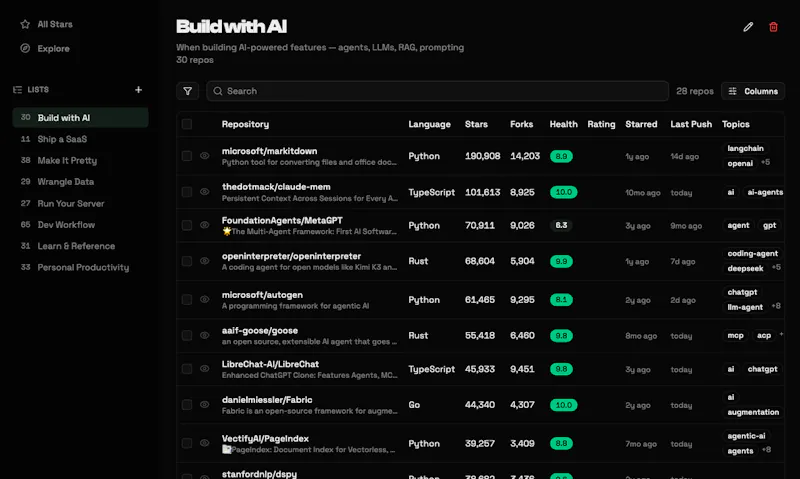The image size is (800, 479).
Task: Select the Ship a SaaS list
Action: pyautogui.click(x=81, y=139)
